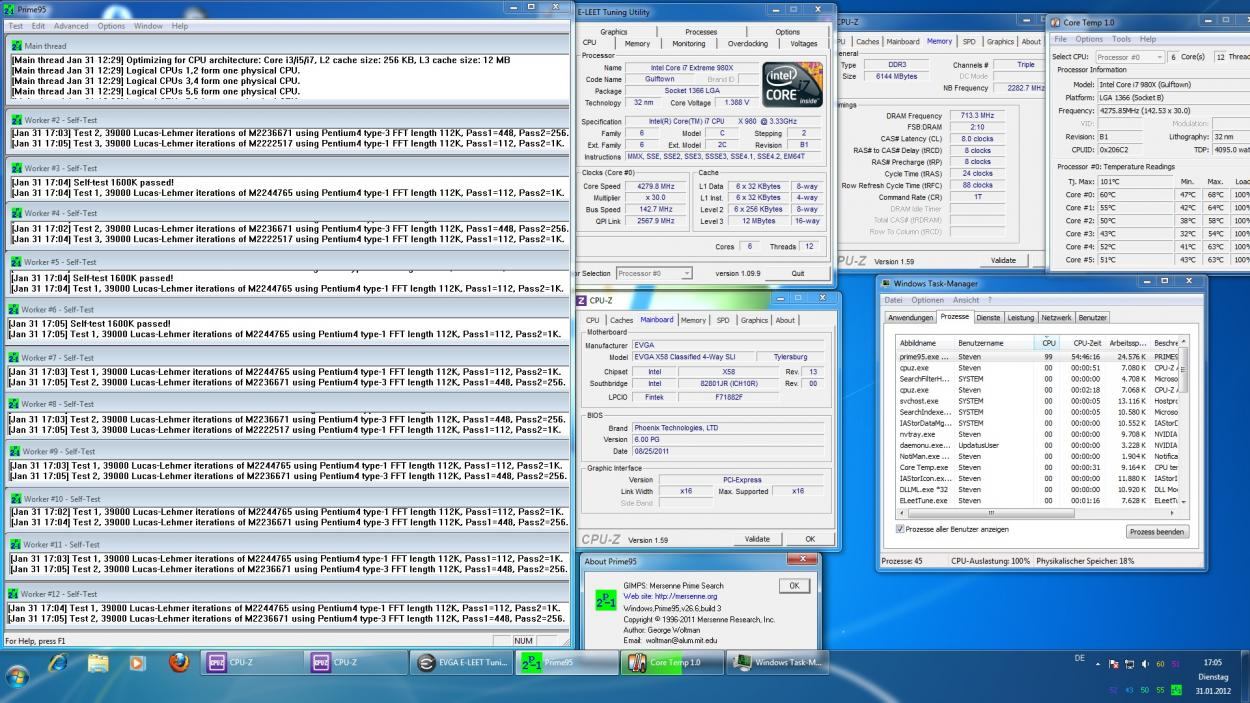Click the Worker #8 Self-Test window icon
1250x703 pixels.
16,404
